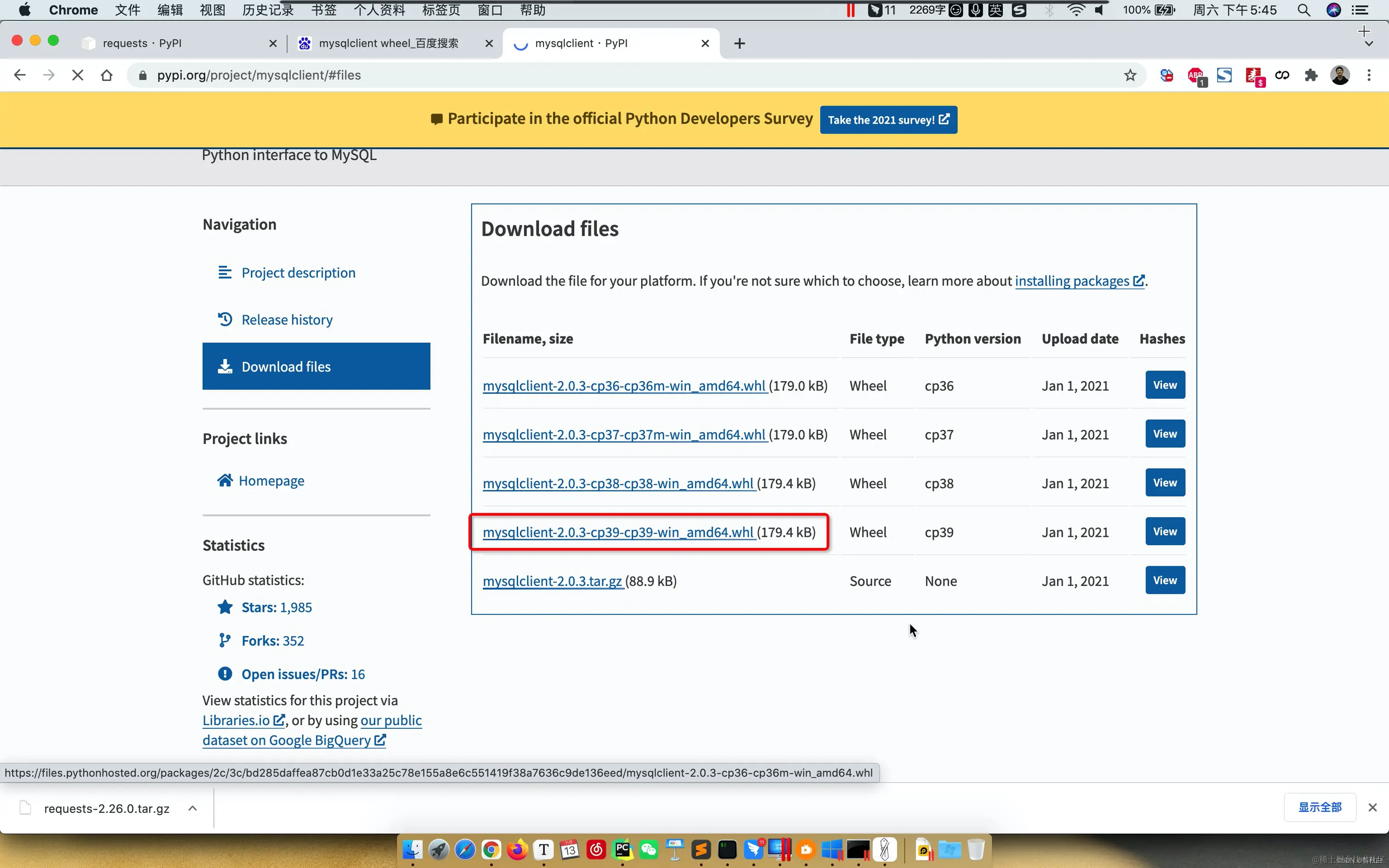
Task: Click the Chrome three-dot menu
Action: point(1369,75)
